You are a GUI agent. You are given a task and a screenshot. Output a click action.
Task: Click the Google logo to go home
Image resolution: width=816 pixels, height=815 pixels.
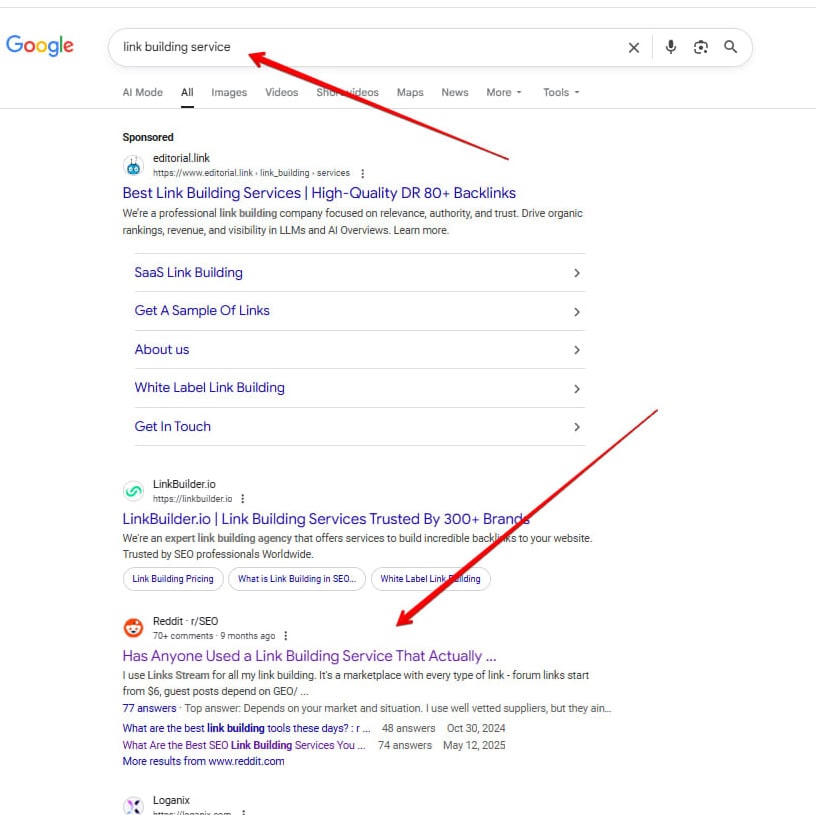coord(40,45)
